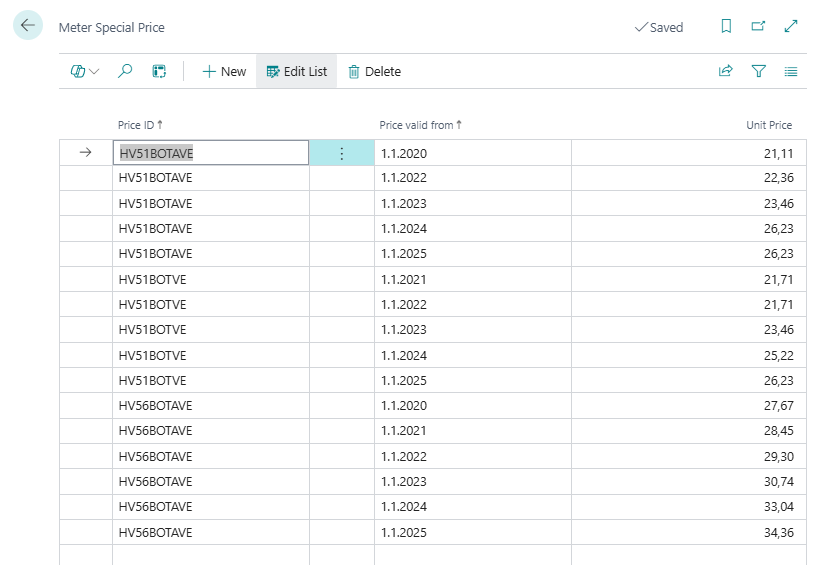The image size is (827, 565).
Task: Open the list layout view options
Action: click(791, 71)
